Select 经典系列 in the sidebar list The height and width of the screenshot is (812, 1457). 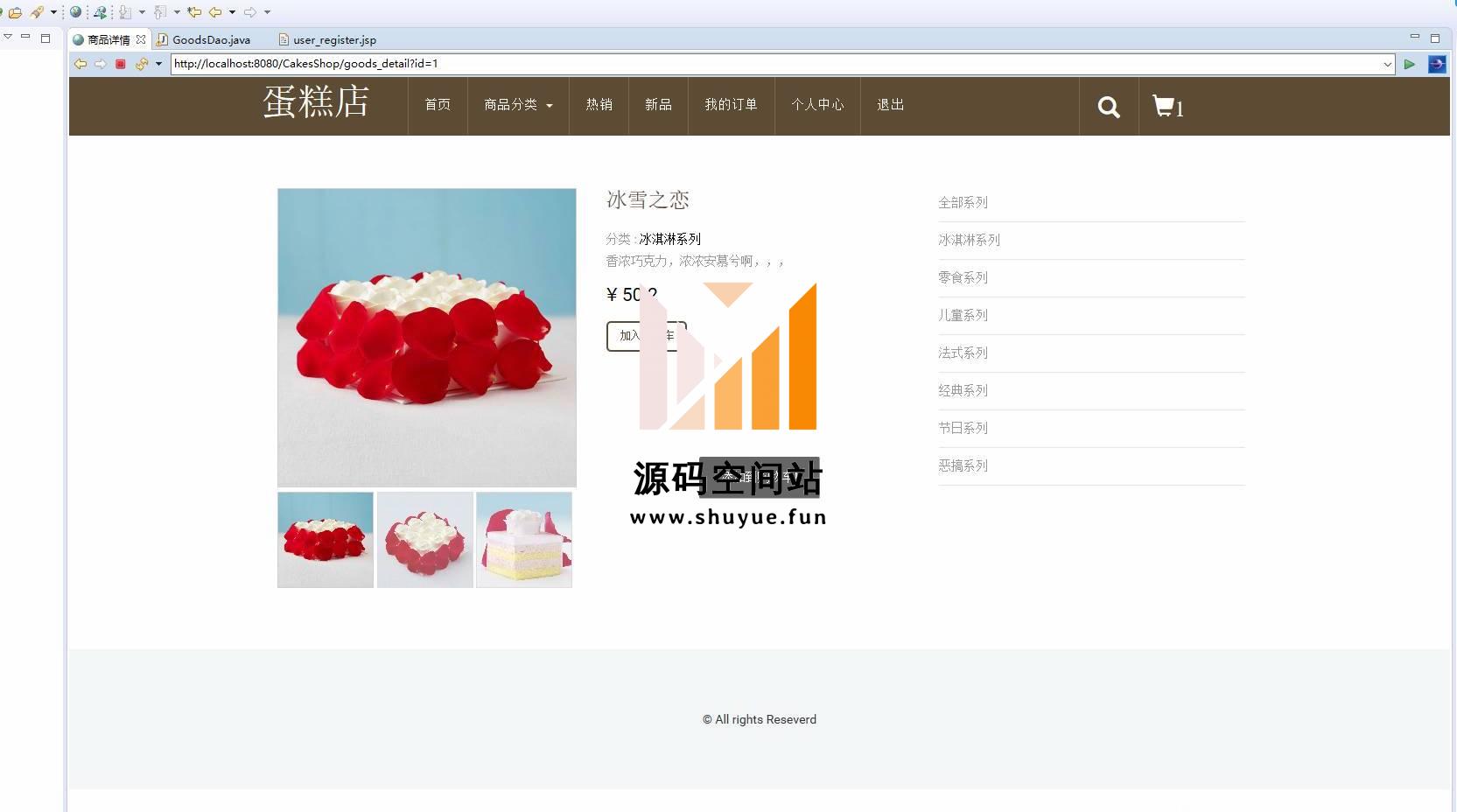(x=963, y=391)
